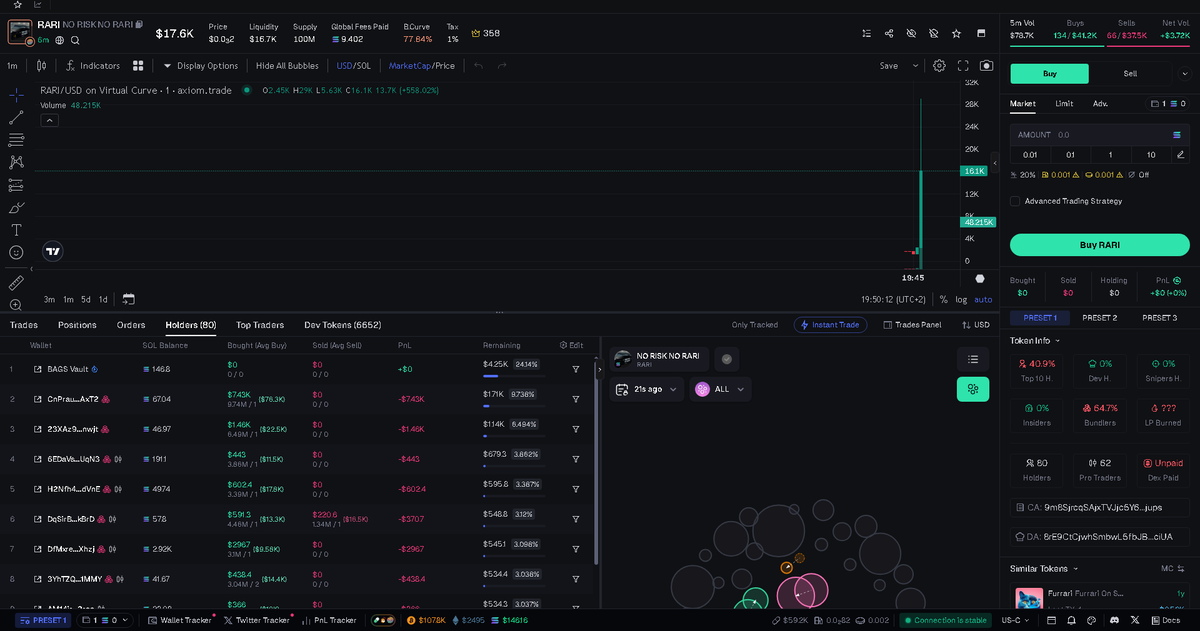Screen dimensions: 1200x631
Task: Redo chart action
Action: pos(502,66)
